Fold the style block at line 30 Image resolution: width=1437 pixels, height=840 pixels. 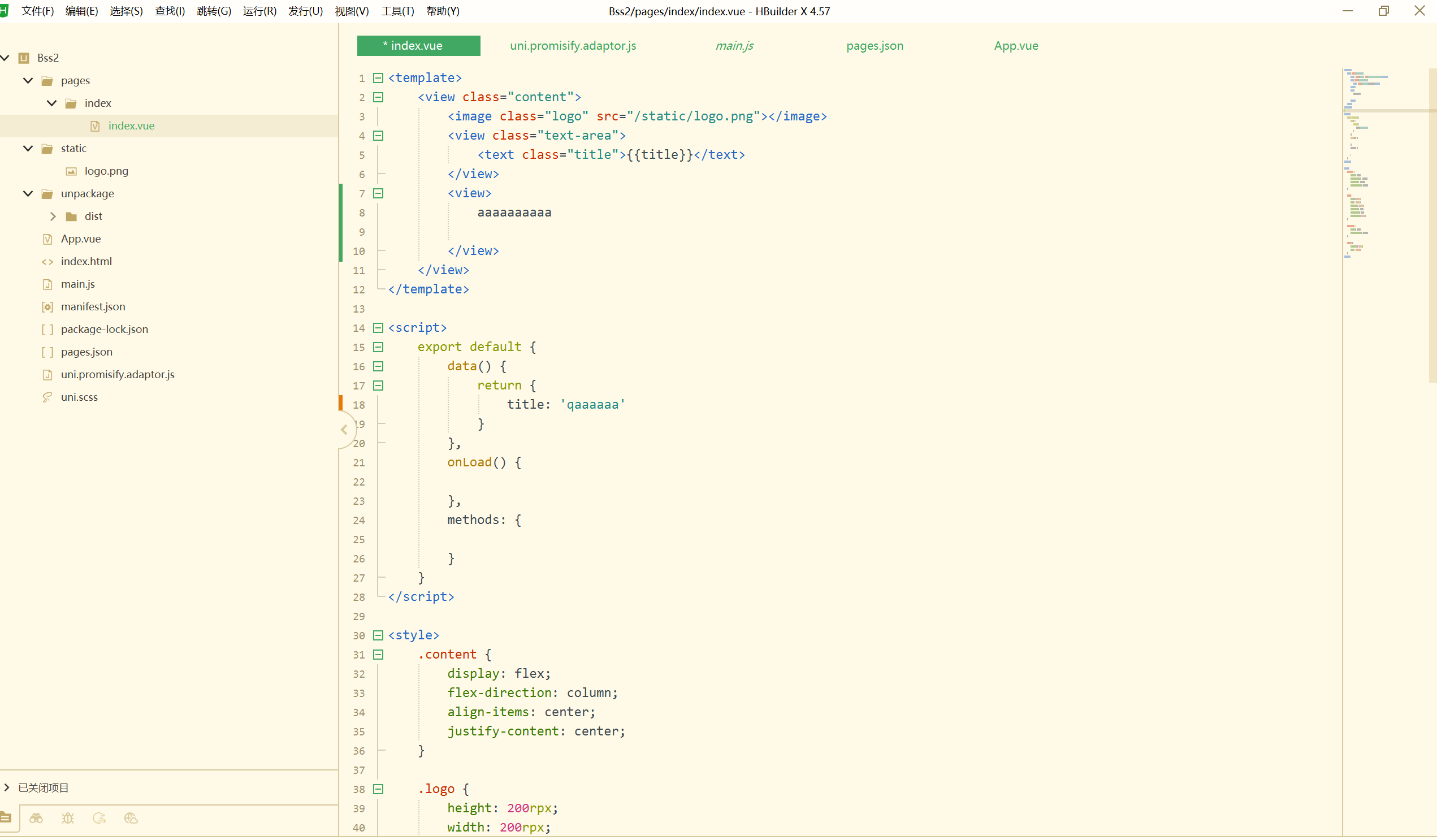pyautogui.click(x=378, y=635)
